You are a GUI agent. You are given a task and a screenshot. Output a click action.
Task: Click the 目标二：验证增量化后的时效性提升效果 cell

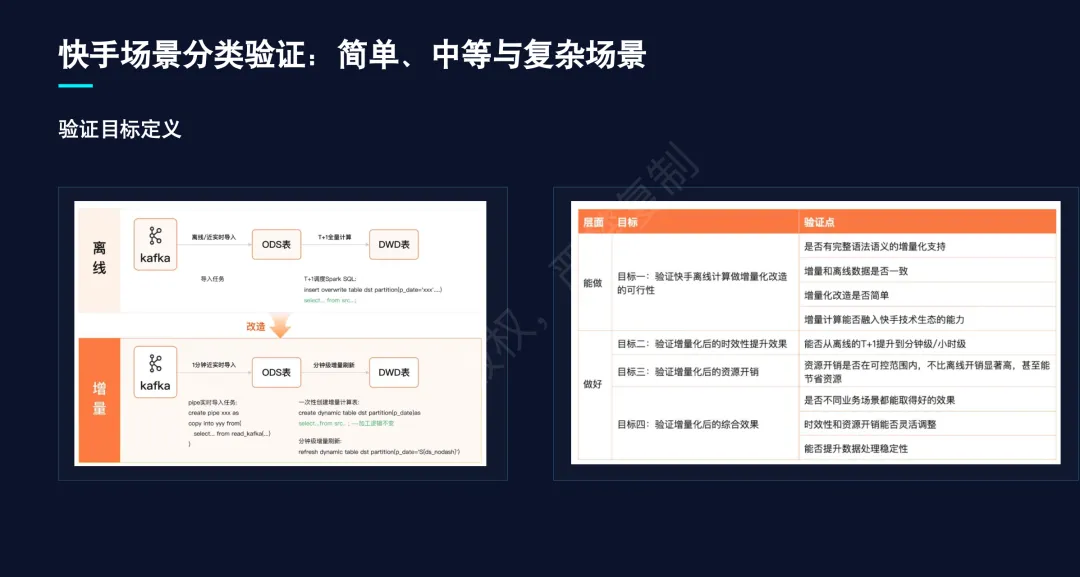click(x=705, y=343)
